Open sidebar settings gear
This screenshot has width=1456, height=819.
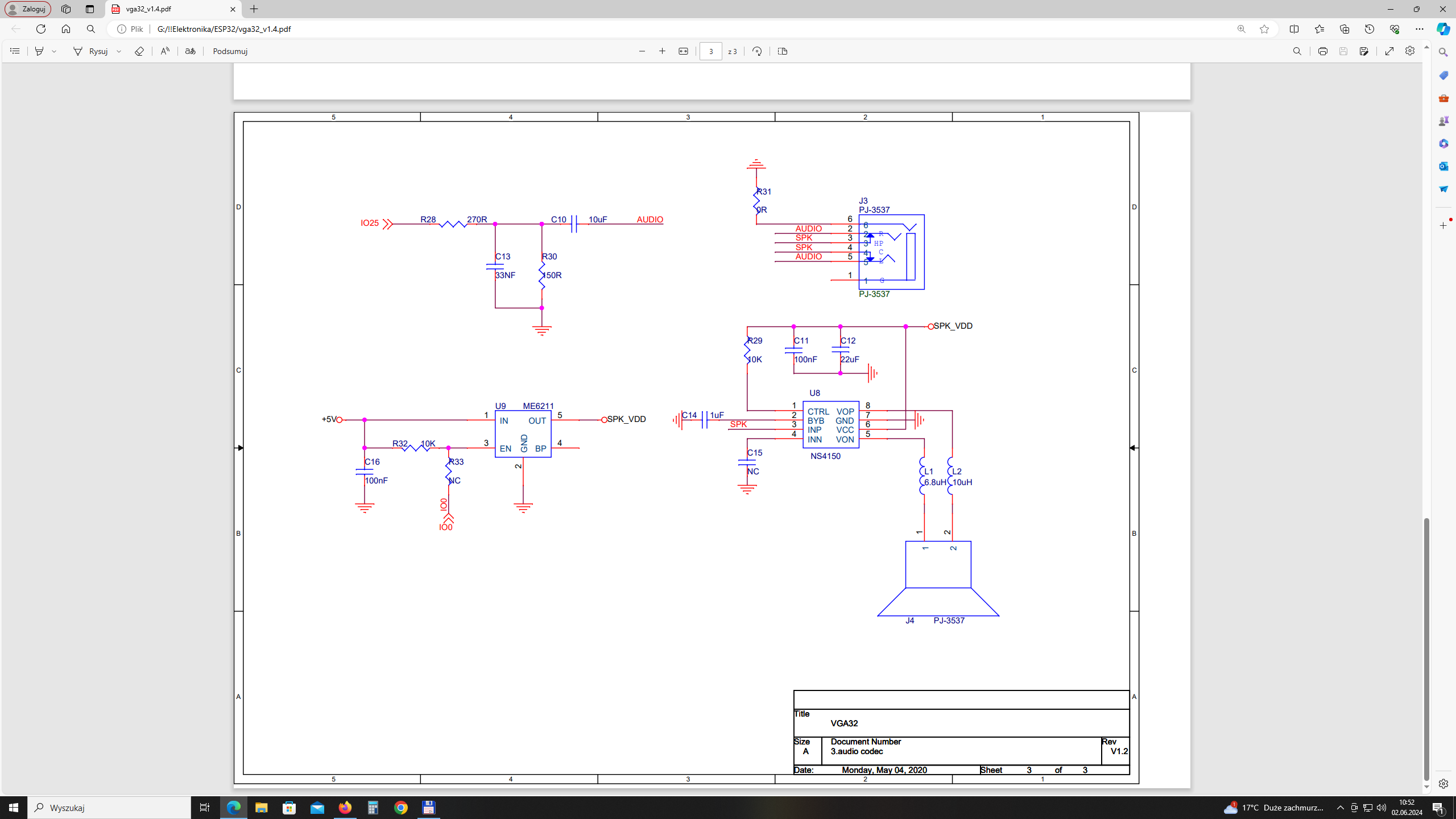click(1443, 784)
